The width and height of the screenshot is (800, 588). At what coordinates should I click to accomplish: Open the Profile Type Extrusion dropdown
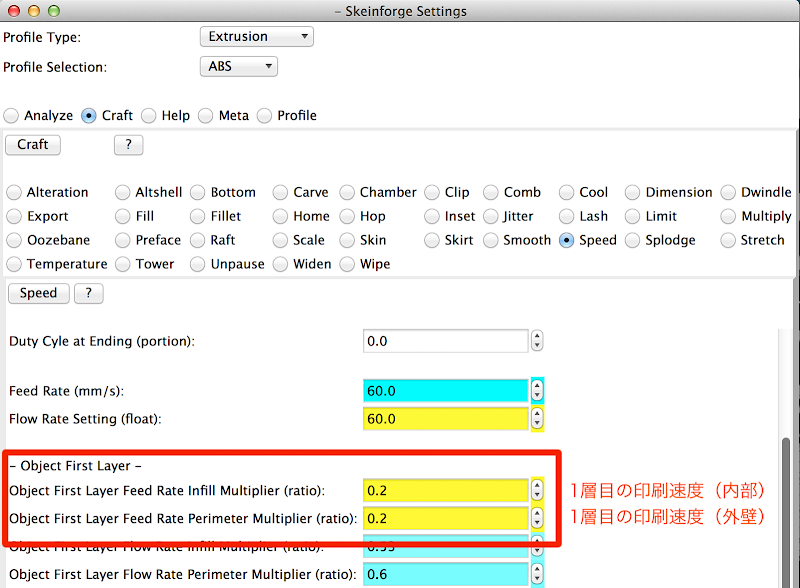point(257,37)
